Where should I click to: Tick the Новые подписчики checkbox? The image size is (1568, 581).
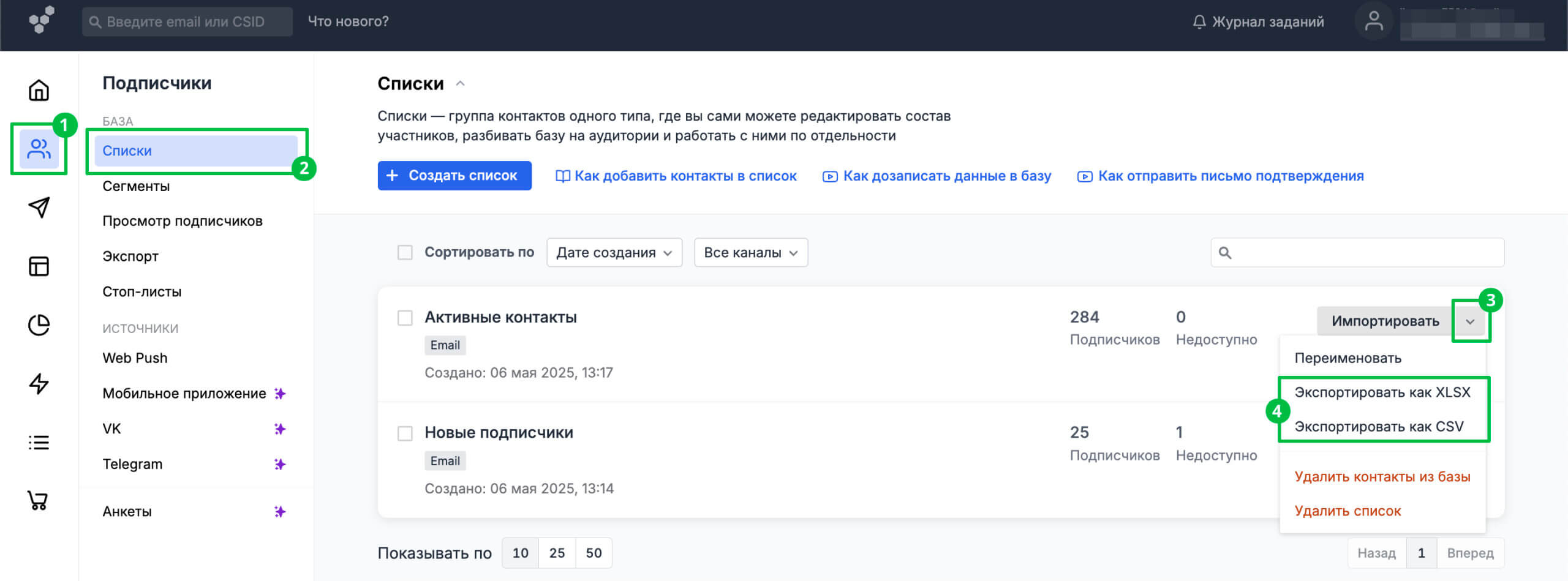pyautogui.click(x=405, y=433)
